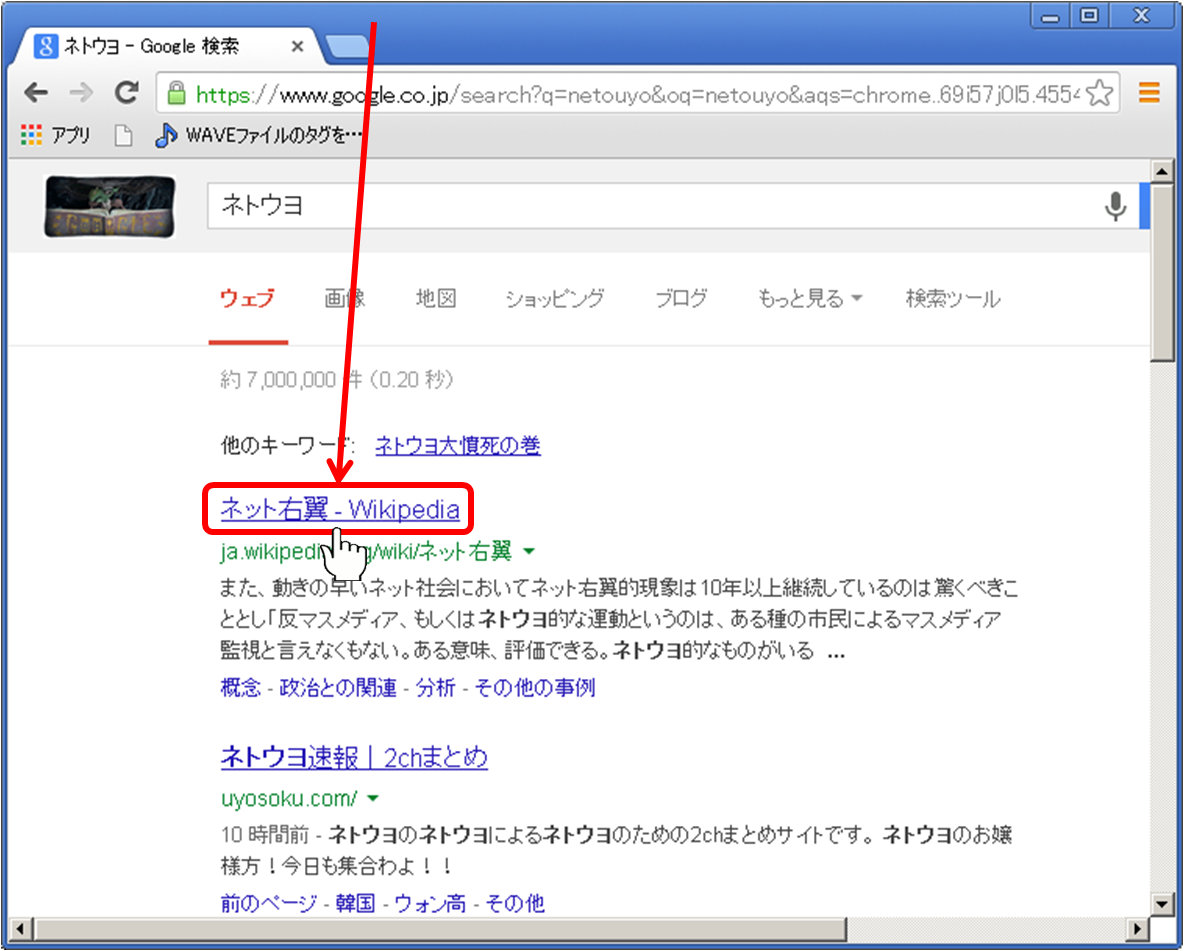Open the ネット右翼 - Wikipedia result
1184x951 pixels.
[x=339, y=510]
